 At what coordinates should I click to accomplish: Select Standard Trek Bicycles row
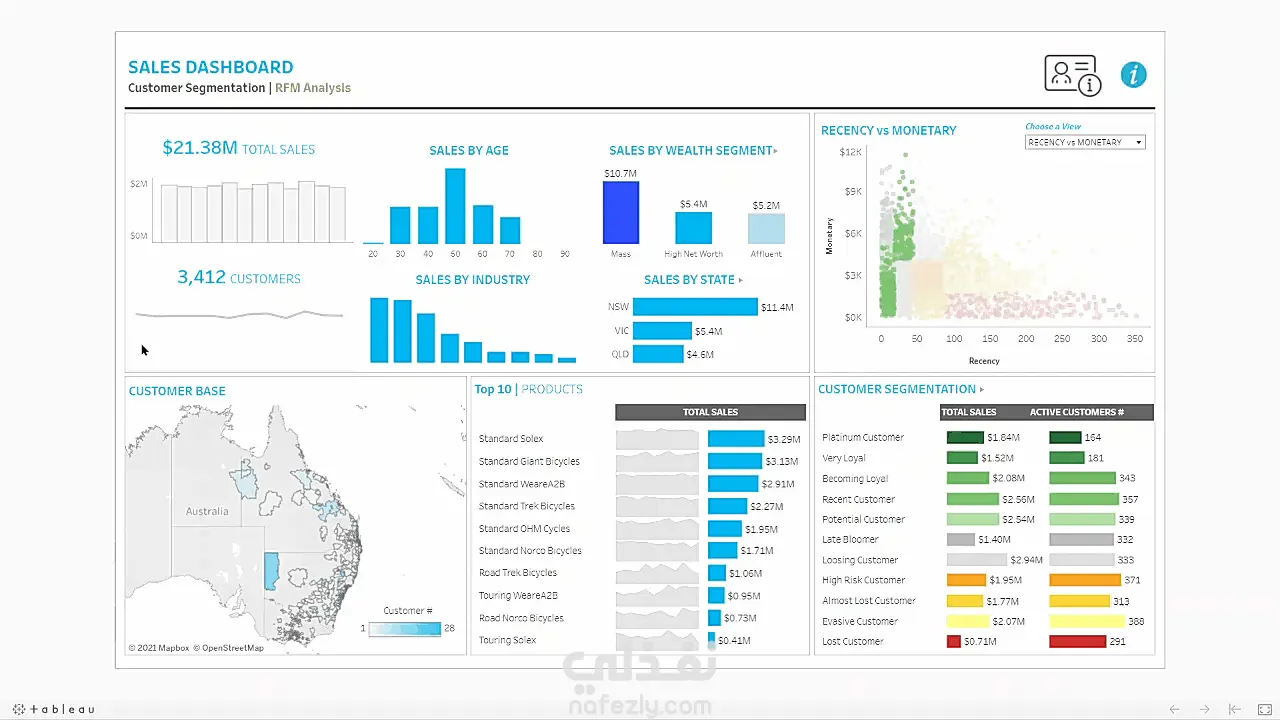pyautogui.click(x=526, y=506)
